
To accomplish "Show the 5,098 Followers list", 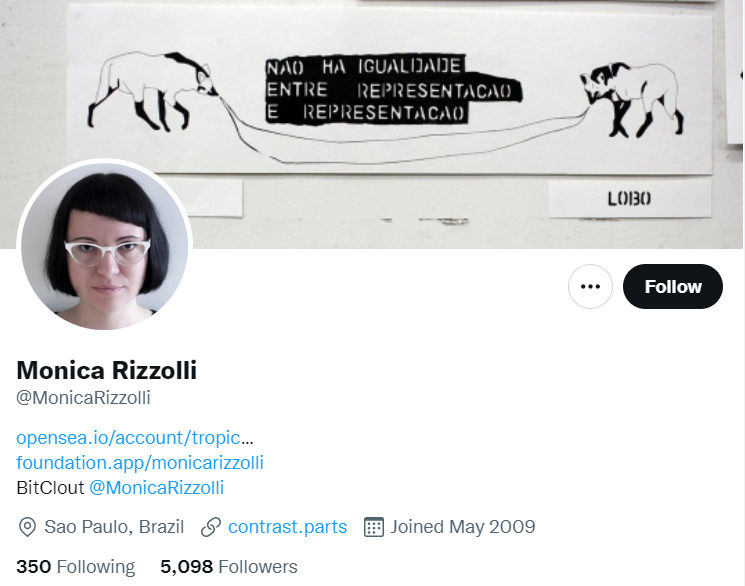I will click(x=229, y=567).
